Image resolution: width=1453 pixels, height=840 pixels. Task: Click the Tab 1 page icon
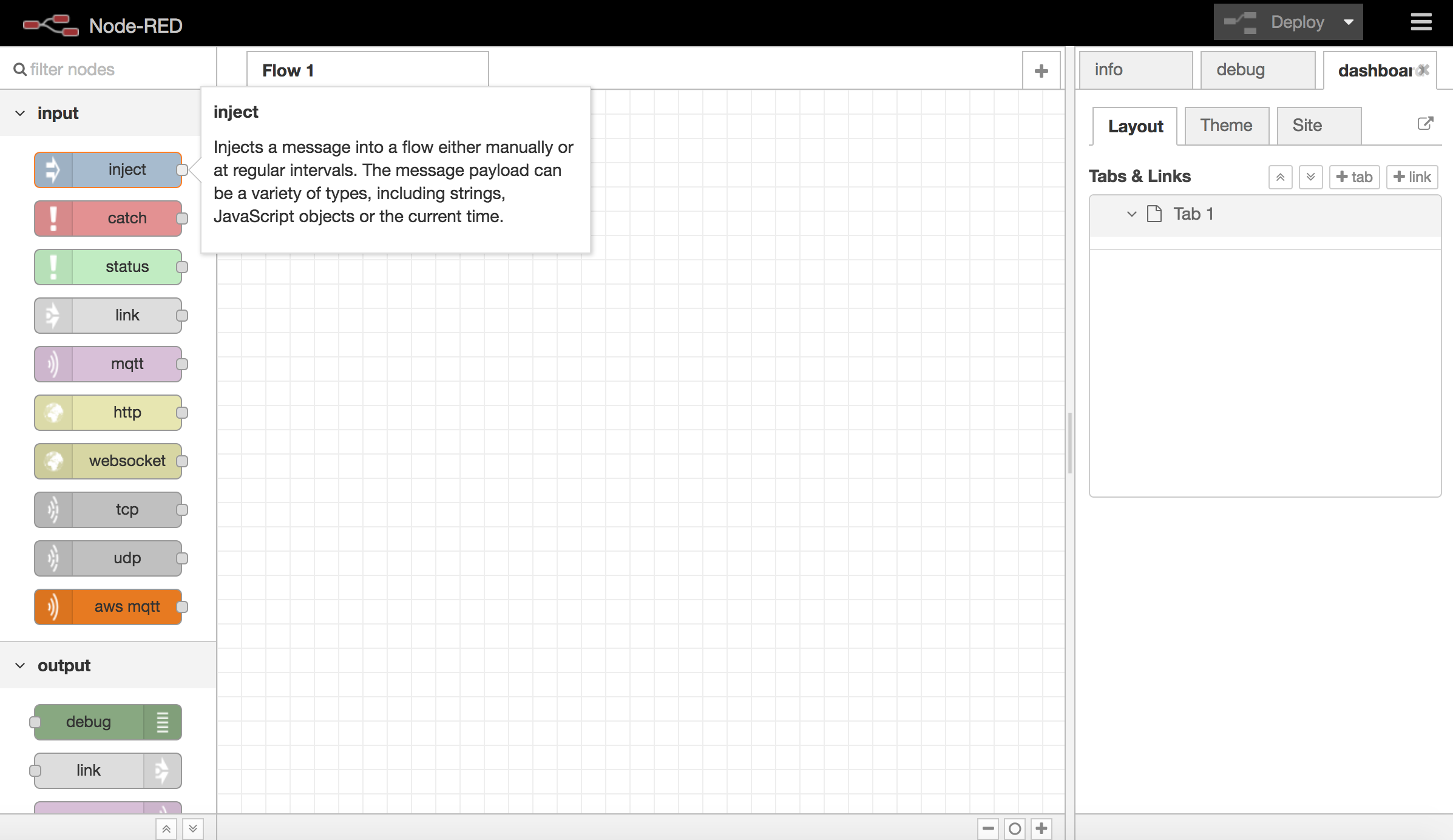click(1154, 214)
